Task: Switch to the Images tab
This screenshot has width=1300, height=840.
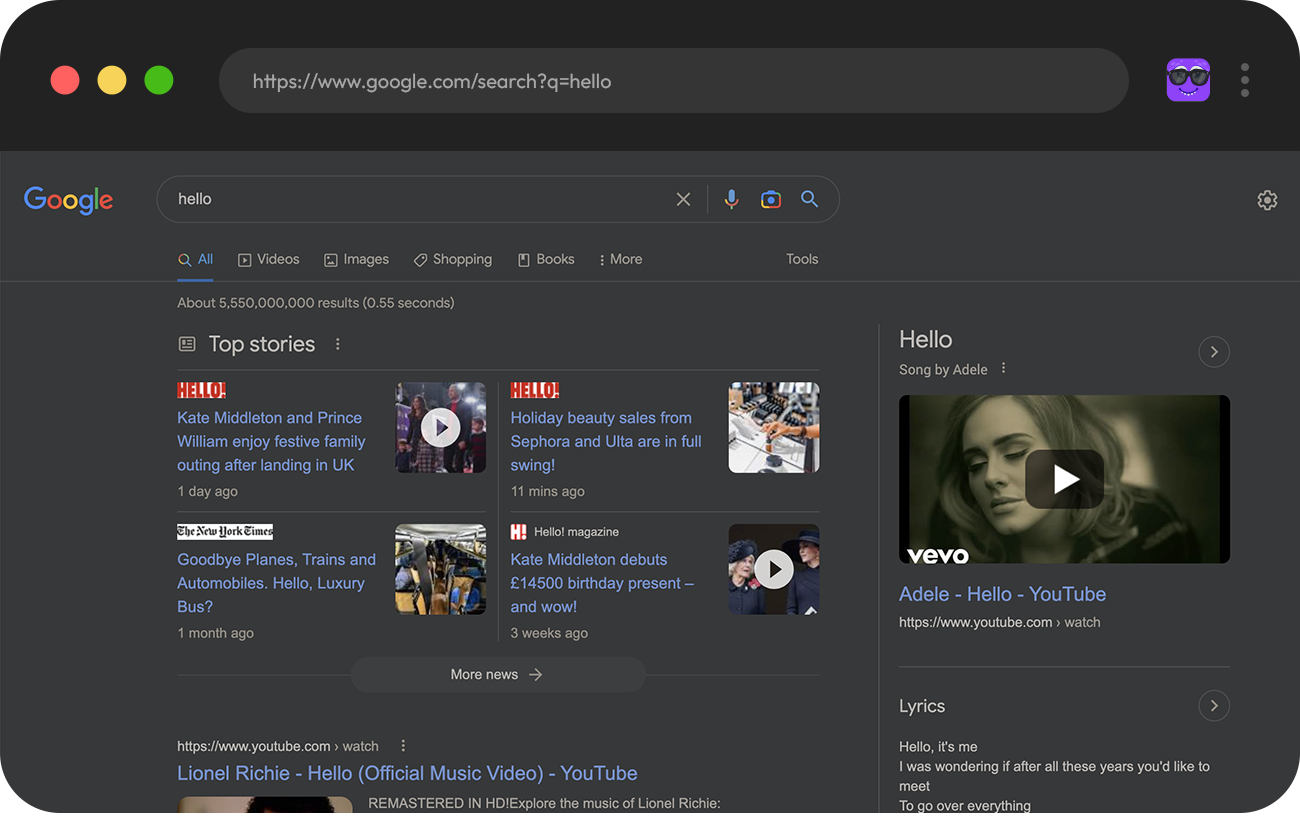Action: (356, 259)
